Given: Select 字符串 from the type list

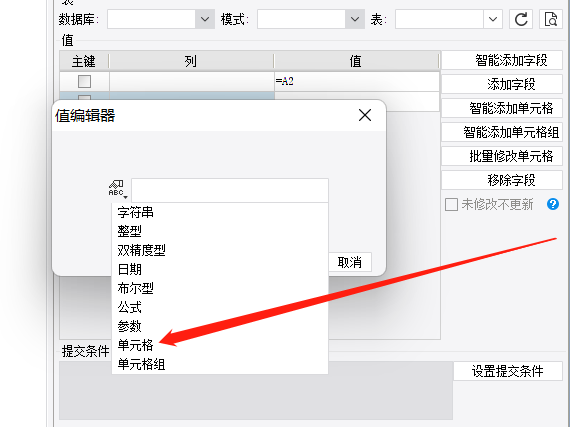Looking at the screenshot, I should pyautogui.click(x=220, y=212).
